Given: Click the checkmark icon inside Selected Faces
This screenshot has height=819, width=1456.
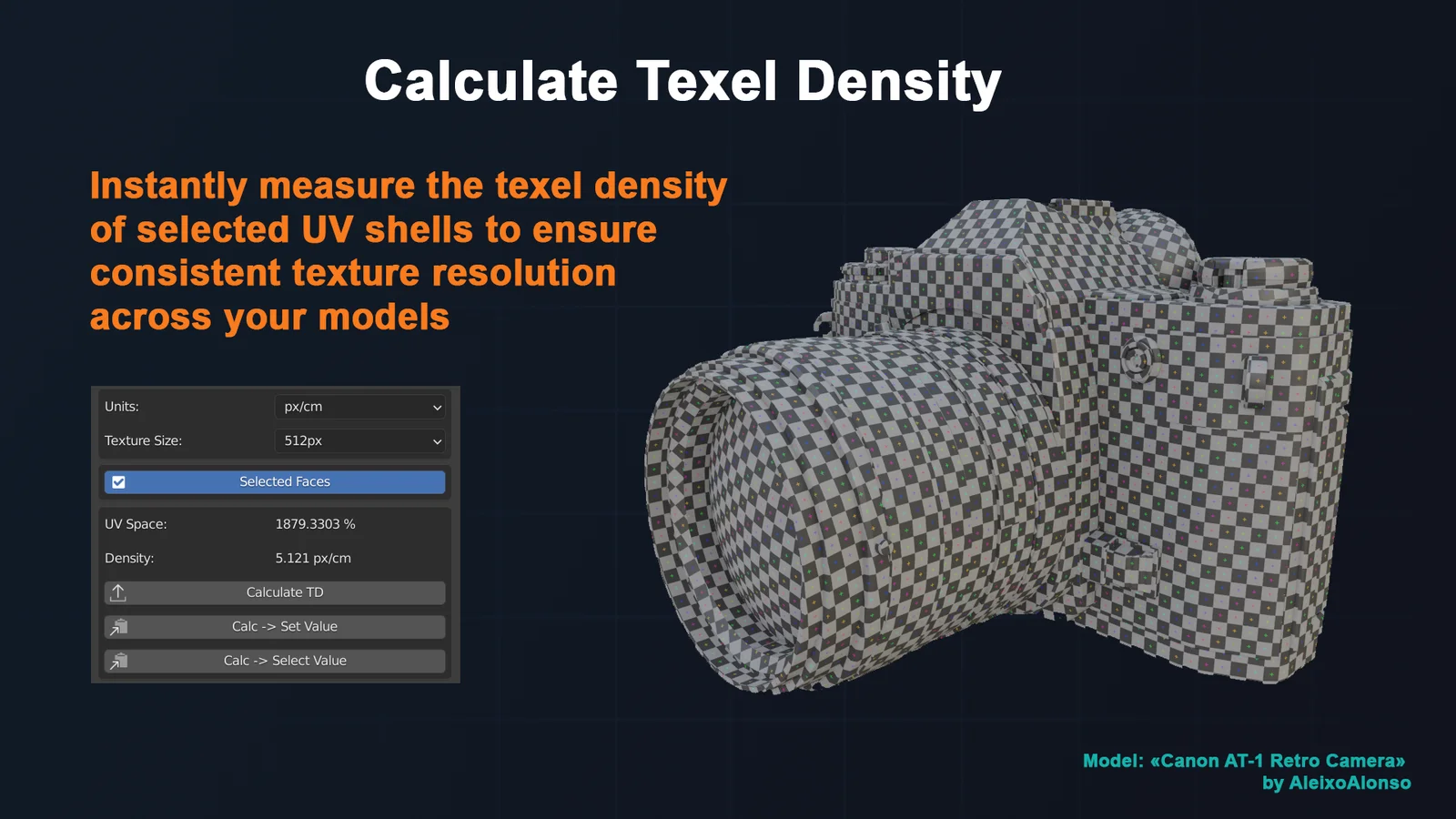Looking at the screenshot, I should point(116,481).
